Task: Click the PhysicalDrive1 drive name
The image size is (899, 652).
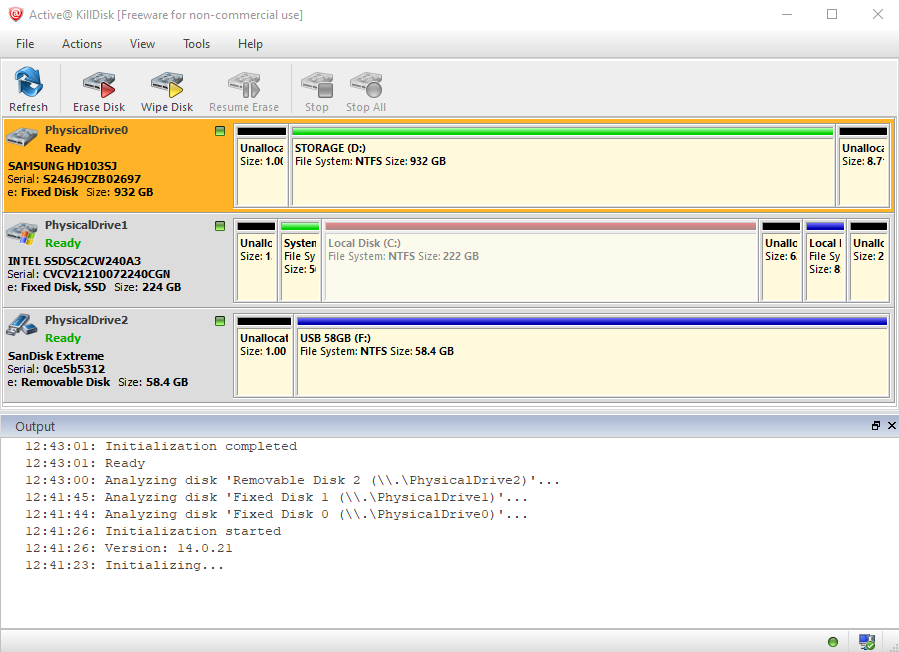Action: coord(87,225)
